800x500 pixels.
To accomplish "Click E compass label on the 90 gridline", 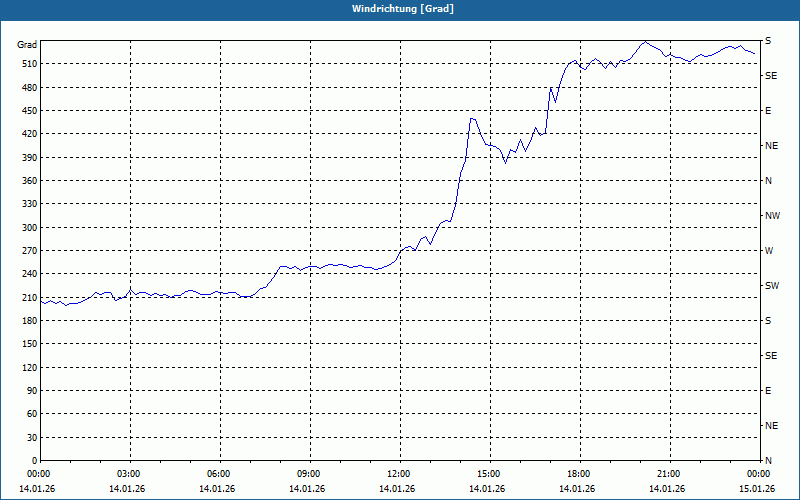I will point(768,391).
